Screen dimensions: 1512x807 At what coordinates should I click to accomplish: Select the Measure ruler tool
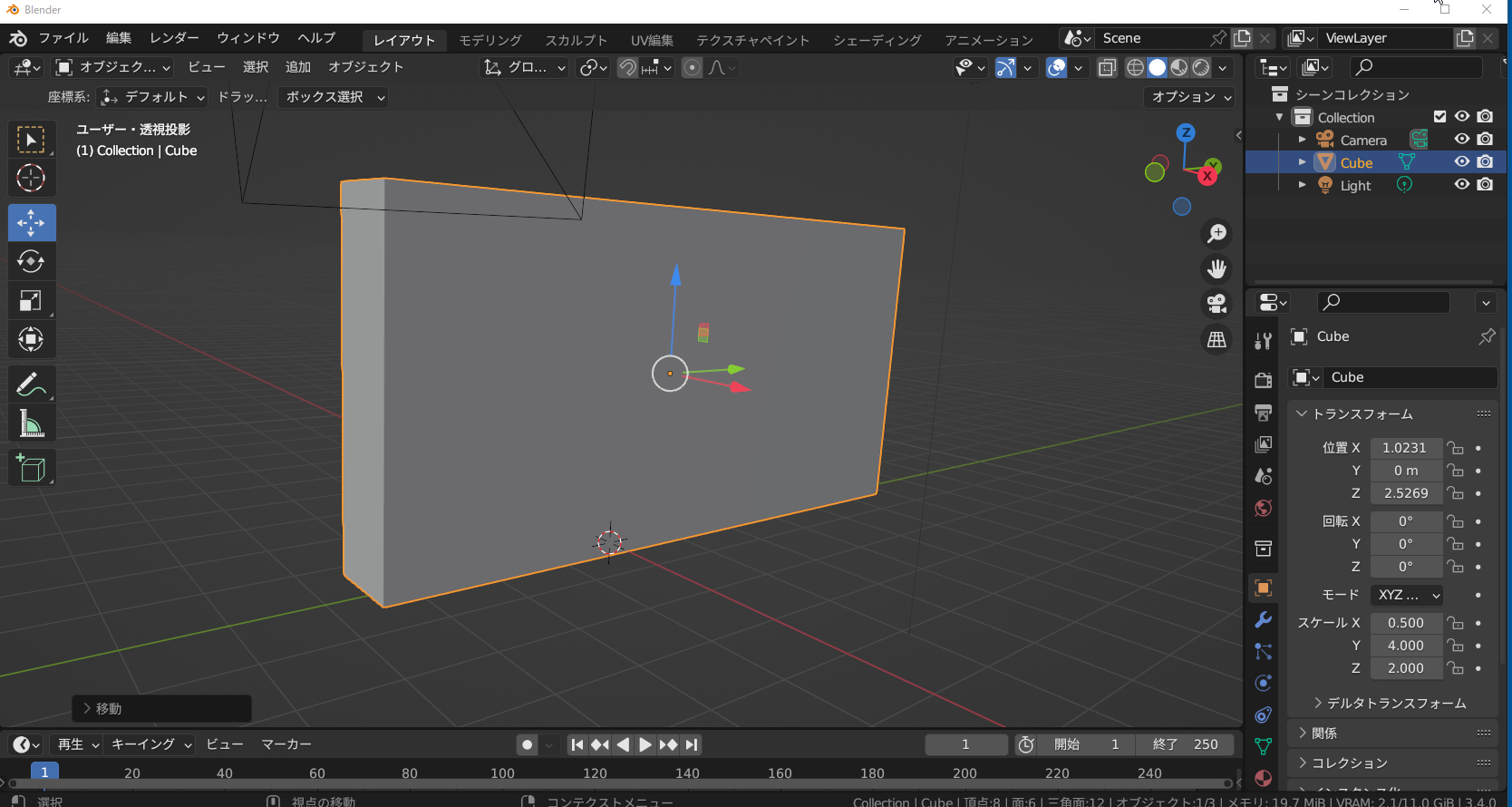(x=32, y=423)
